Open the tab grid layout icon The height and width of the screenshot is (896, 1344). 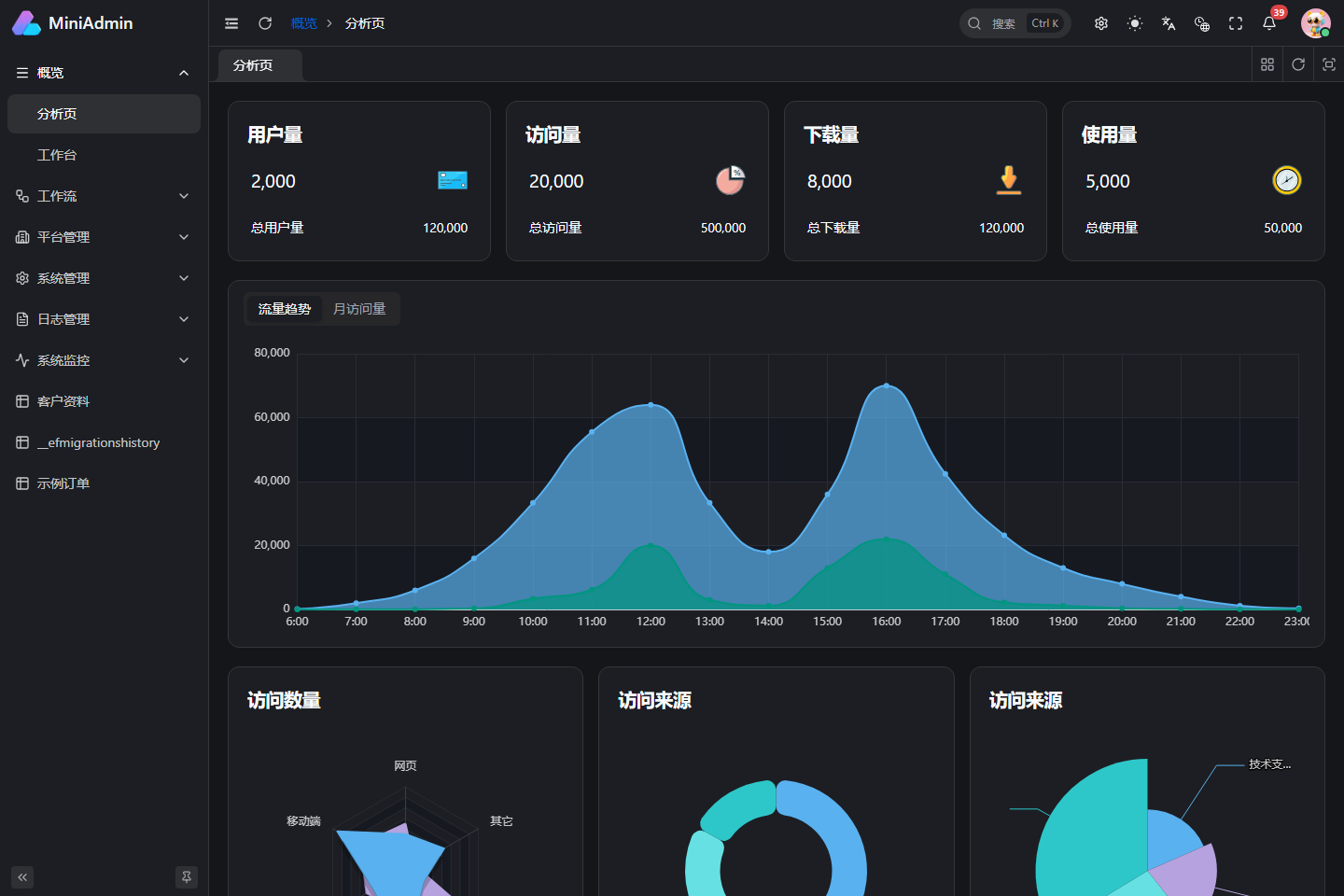pyautogui.click(x=1267, y=64)
